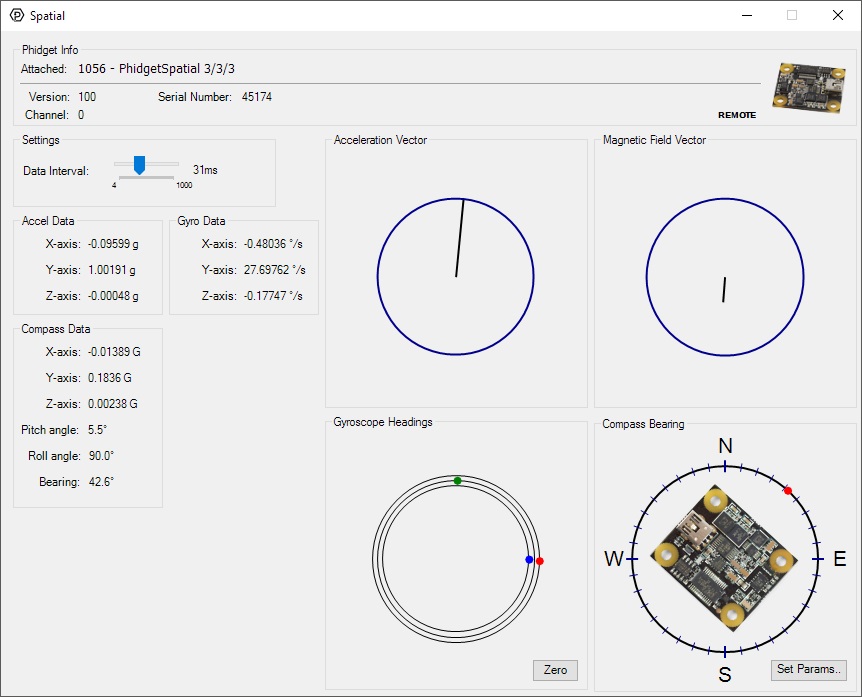Click the red dot in Gyroscope Headings
862x697 pixels.
tap(540, 561)
